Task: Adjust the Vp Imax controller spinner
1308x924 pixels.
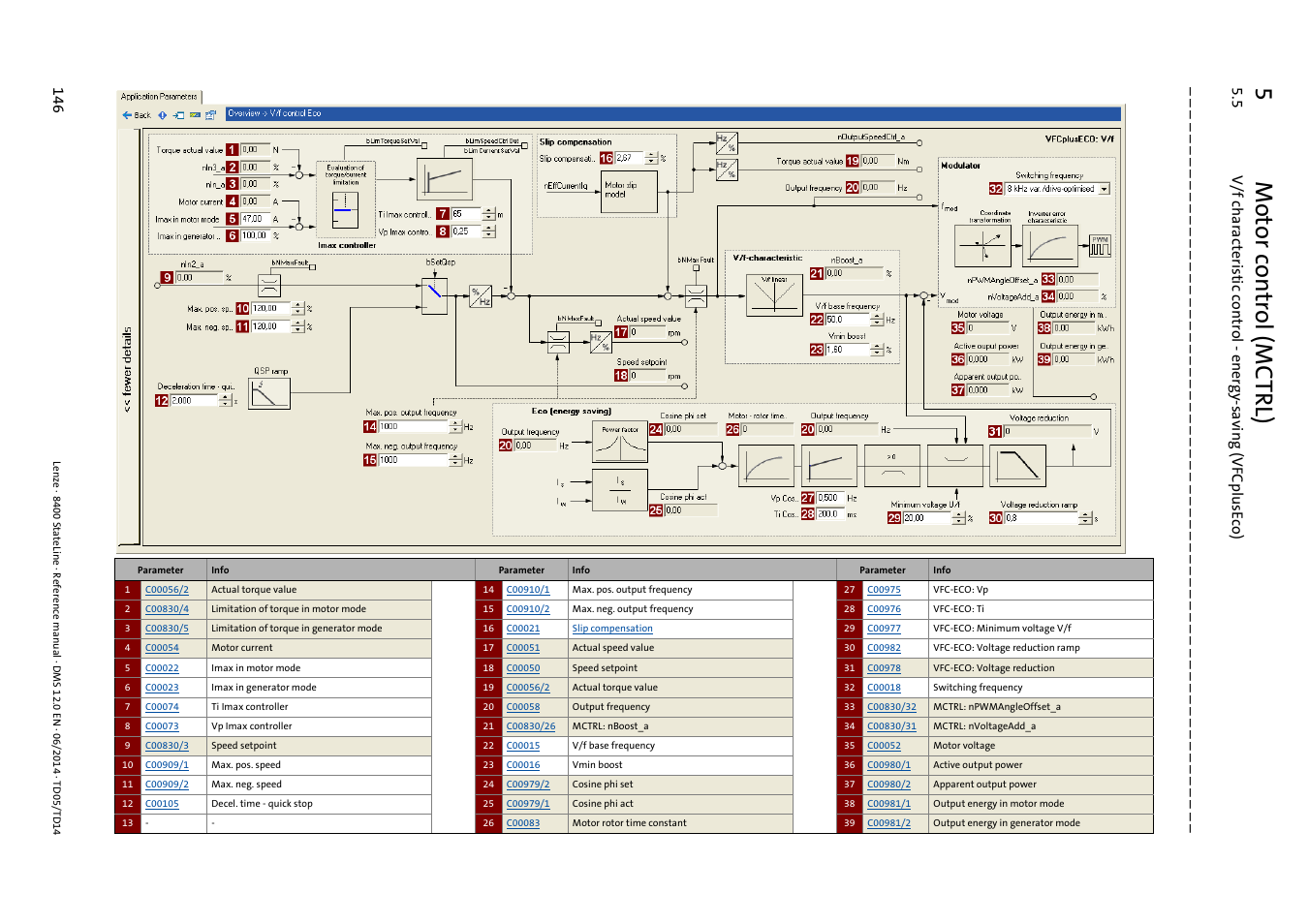Action: (x=488, y=231)
